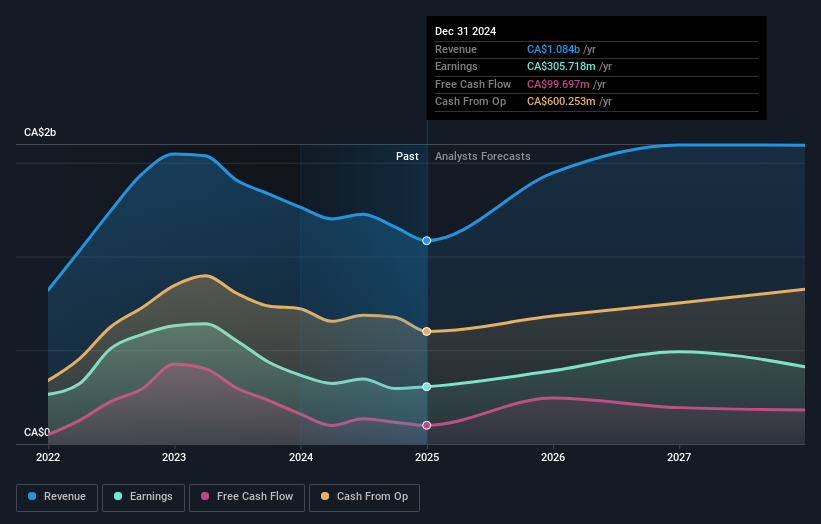821x524 pixels.
Task: Click the Analysts Forecasts label
Action: [x=483, y=157]
